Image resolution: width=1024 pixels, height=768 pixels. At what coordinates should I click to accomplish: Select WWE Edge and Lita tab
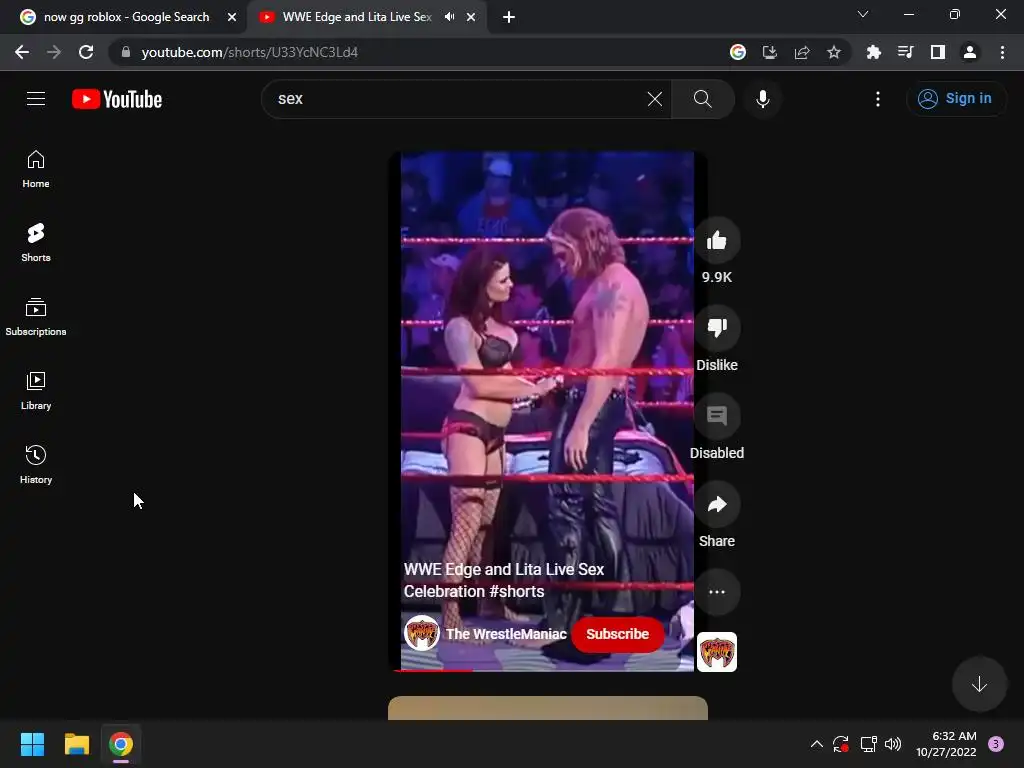click(x=357, y=17)
